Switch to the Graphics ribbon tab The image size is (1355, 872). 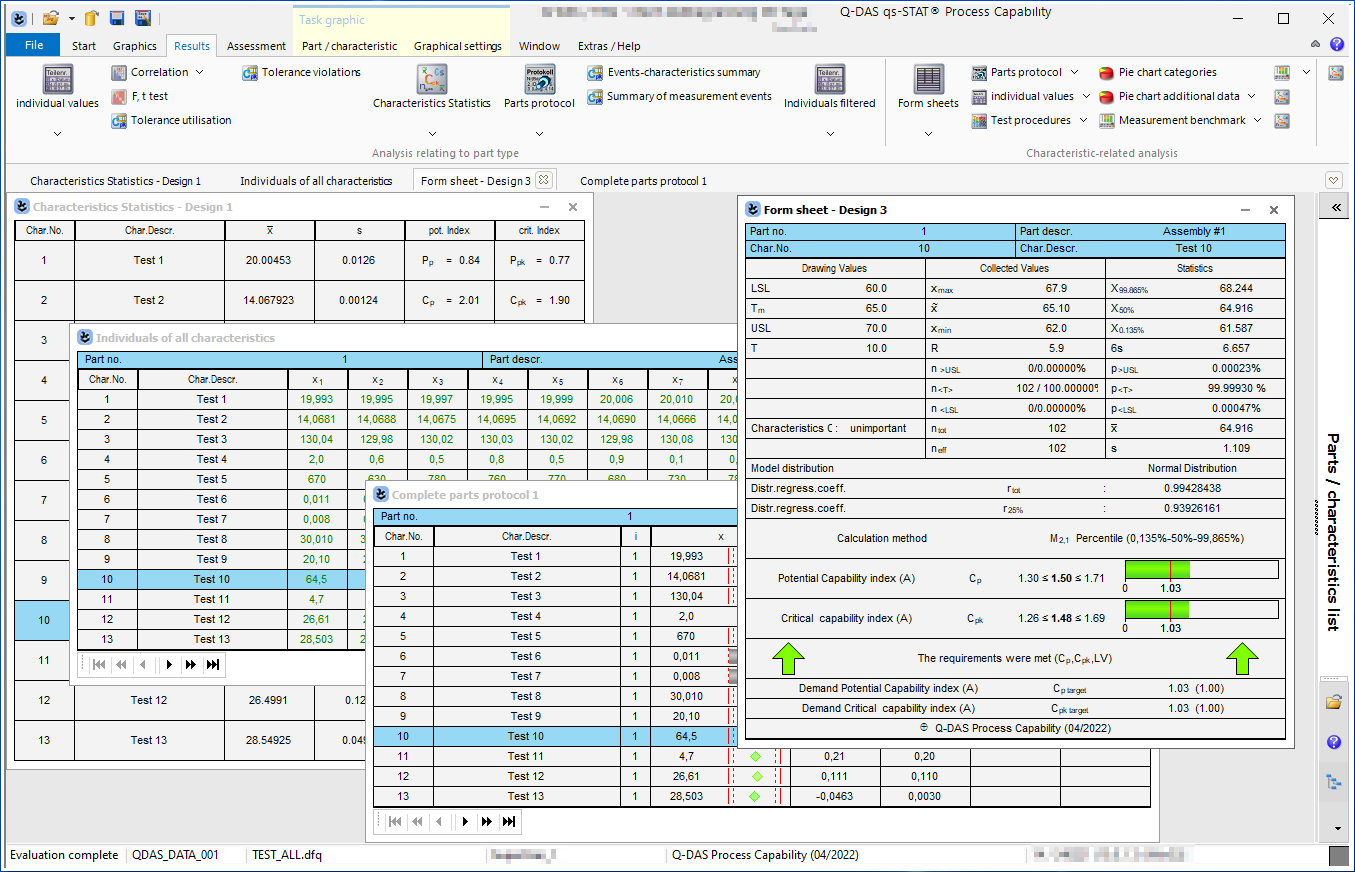[135, 46]
